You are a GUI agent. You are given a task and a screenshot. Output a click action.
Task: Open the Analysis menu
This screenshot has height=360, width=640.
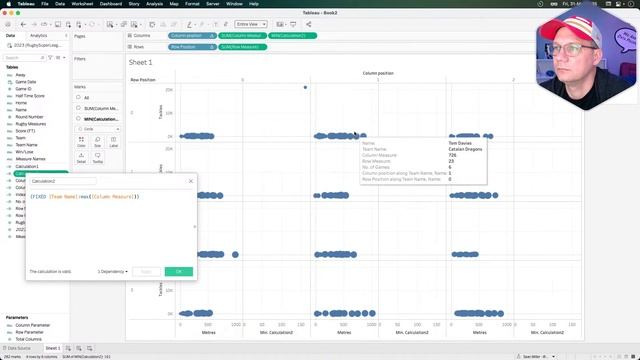click(x=154, y=4)
